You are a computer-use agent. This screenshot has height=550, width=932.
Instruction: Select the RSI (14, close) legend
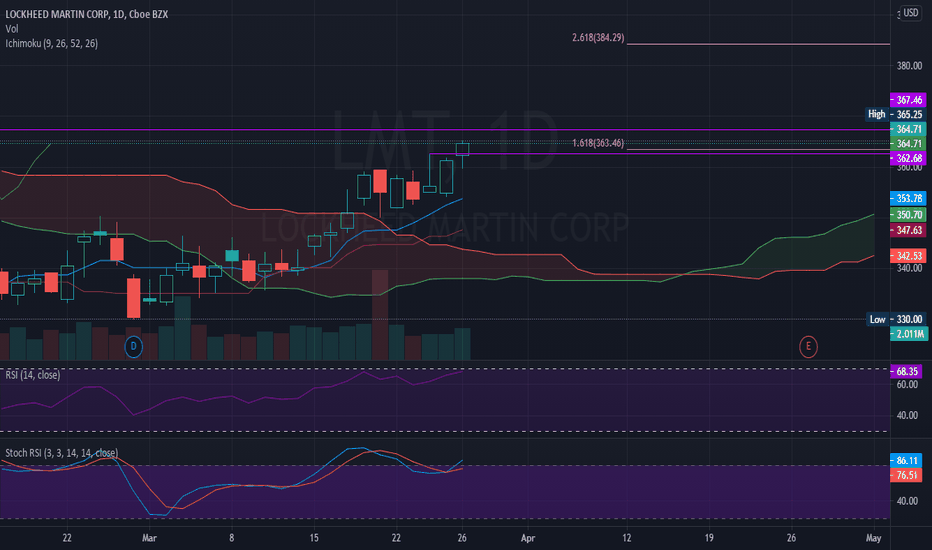33,375
